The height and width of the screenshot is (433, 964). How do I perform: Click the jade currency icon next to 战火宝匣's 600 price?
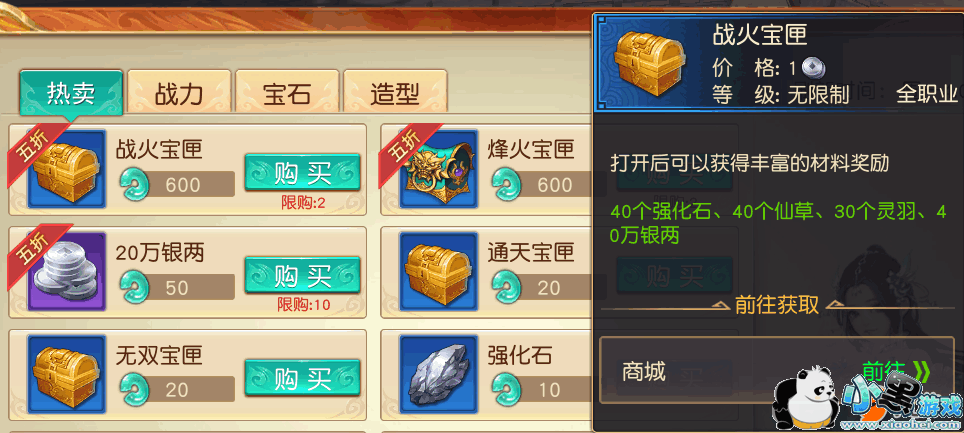coord(135,184)
